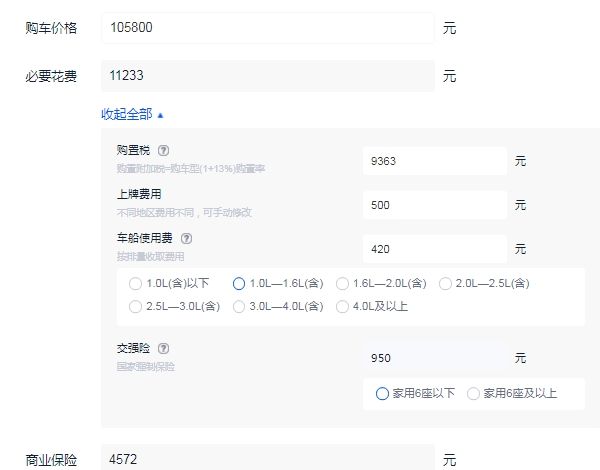Choose 家用6座以下 seating option
The height and width of the screenshot is (470, 600).
(x=415, y=393)
